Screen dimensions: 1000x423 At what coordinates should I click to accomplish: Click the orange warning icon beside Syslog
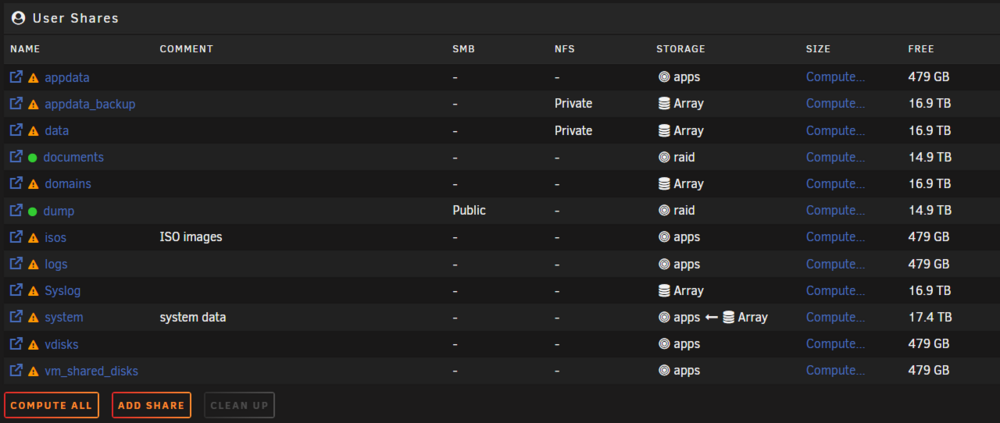(33, 292)
